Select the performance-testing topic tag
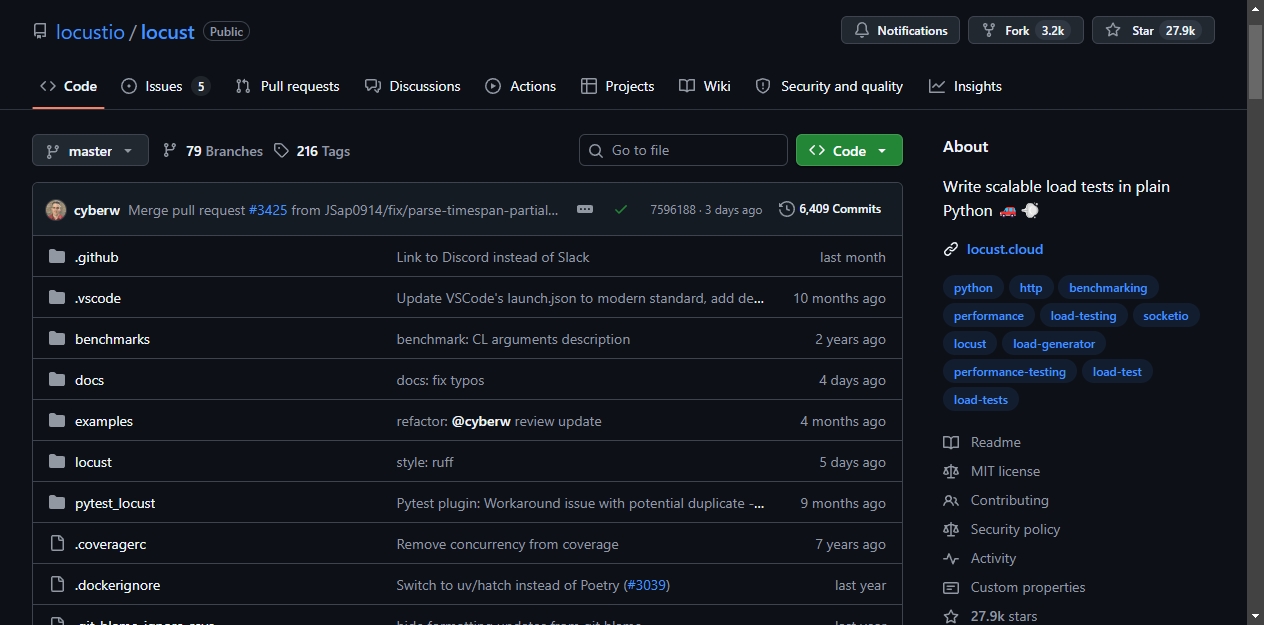 pyautogui.click(x=1010, y=372)
